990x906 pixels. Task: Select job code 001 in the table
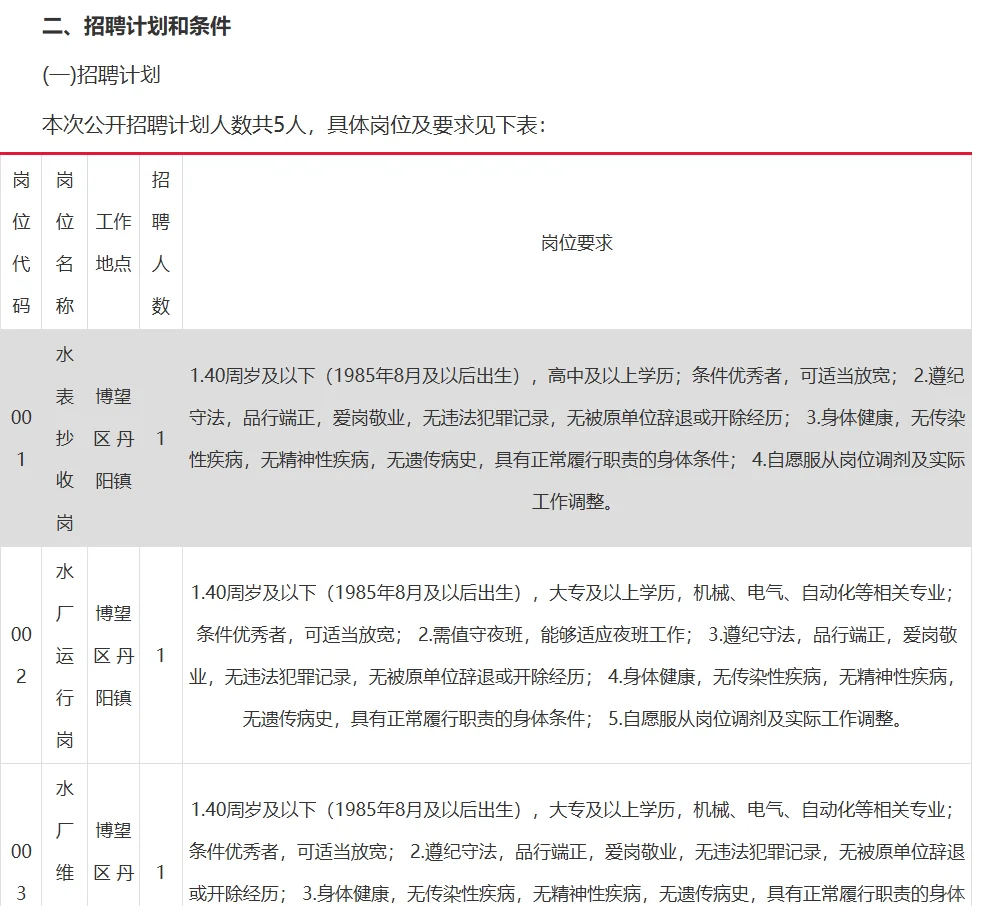click(20, 438)
